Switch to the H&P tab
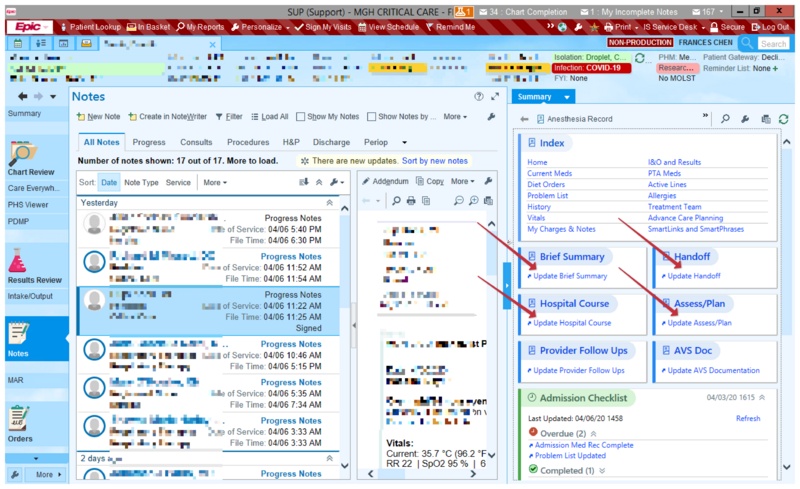800x489 pixels. coord(291,142)
